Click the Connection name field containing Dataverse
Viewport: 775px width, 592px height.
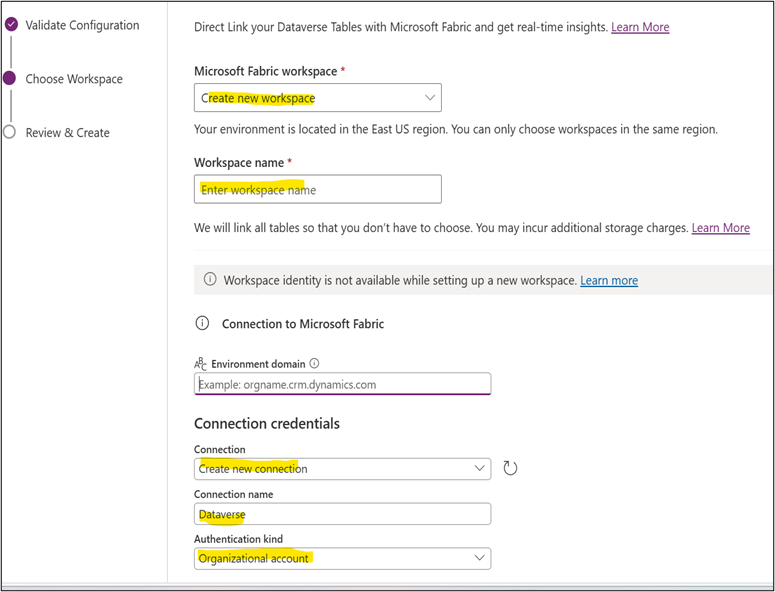coord(342,514)
